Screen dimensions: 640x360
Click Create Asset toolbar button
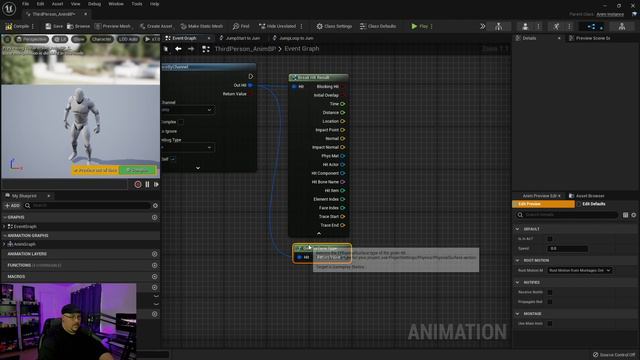pyautogui.click(x=156, y=26)
